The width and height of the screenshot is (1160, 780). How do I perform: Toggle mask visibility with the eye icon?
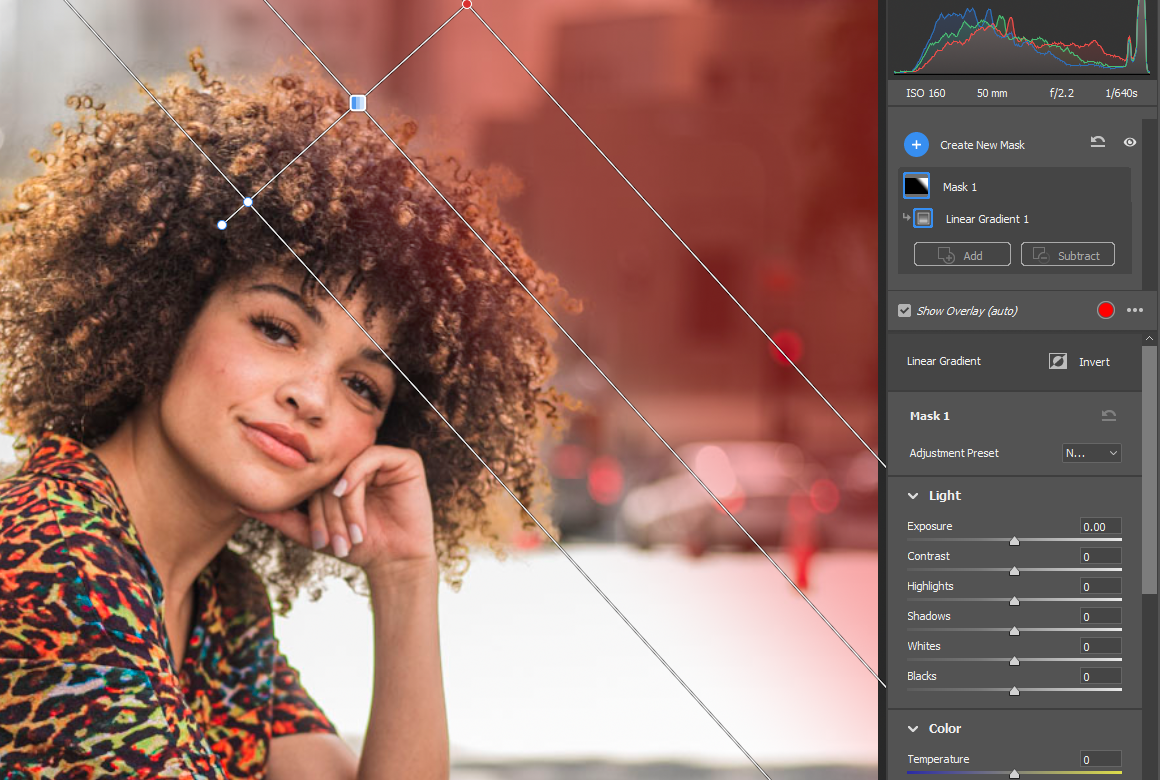click(x=1130, y=143)
